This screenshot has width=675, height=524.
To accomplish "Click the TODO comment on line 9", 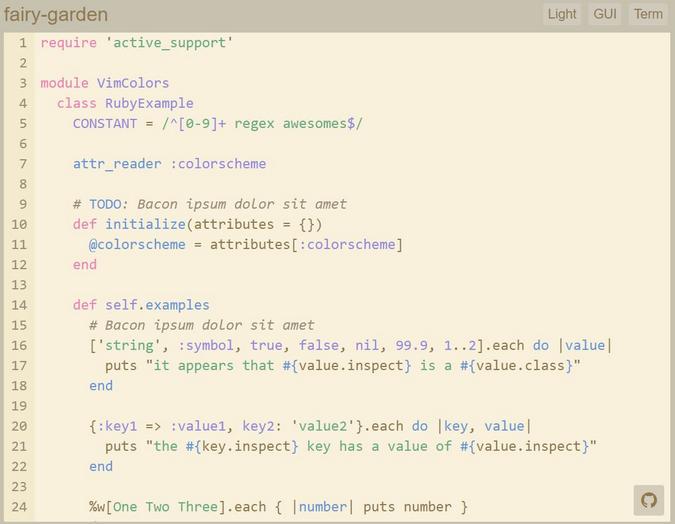I will (218, 204).
